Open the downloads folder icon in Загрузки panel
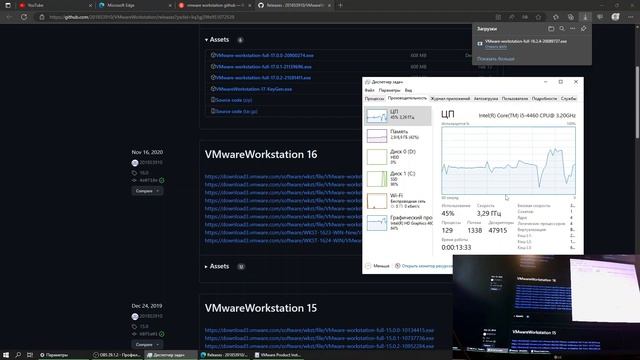Screen dimensions: 640x360 click(x=551, y=29)
